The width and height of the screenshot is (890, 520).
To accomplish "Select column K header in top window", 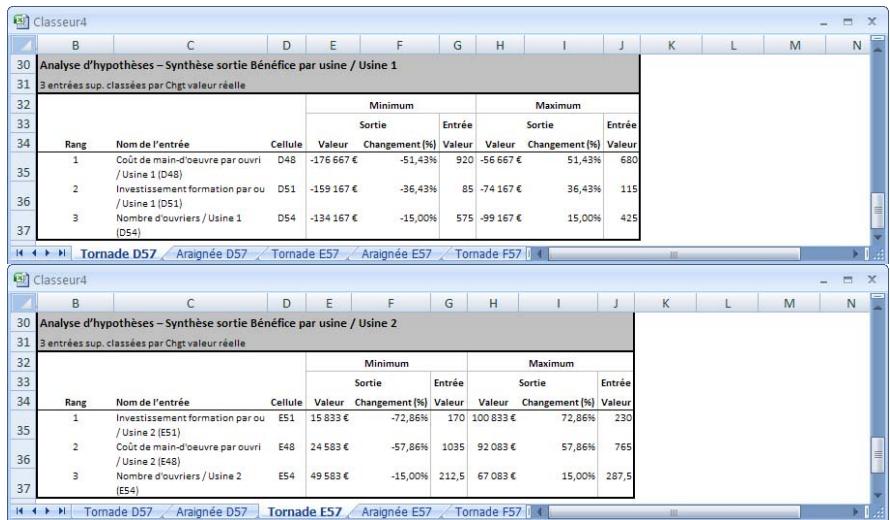I will [671, 45].
